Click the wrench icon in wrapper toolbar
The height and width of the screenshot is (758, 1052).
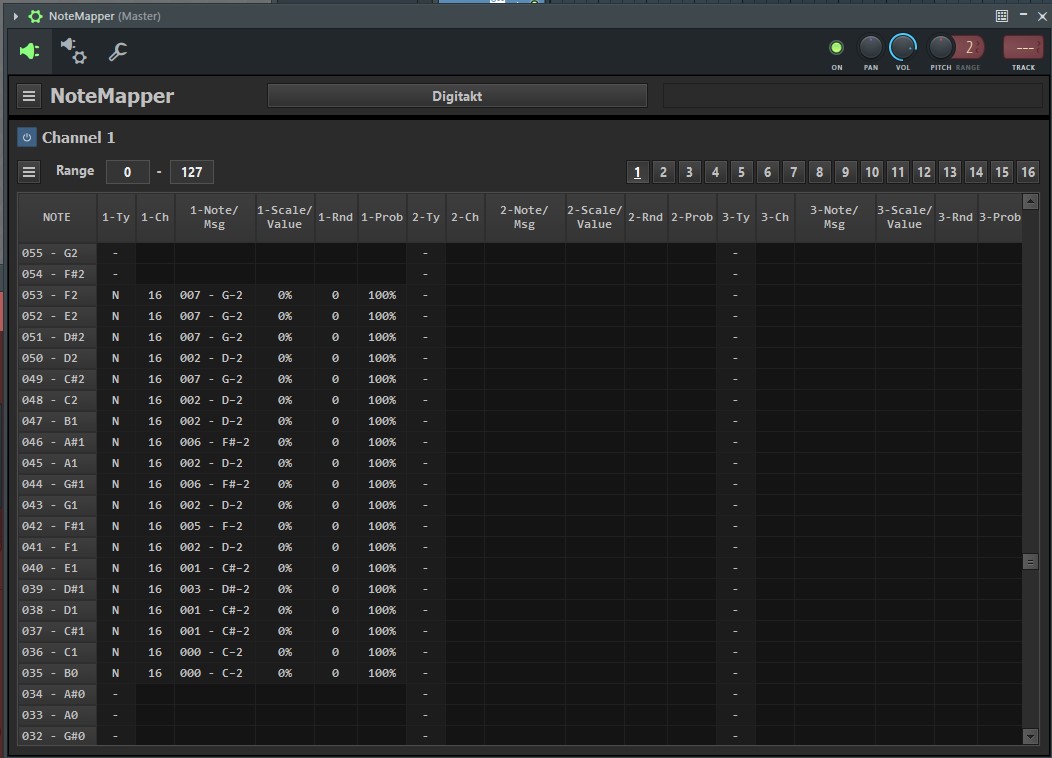click(x=118, y=51)
